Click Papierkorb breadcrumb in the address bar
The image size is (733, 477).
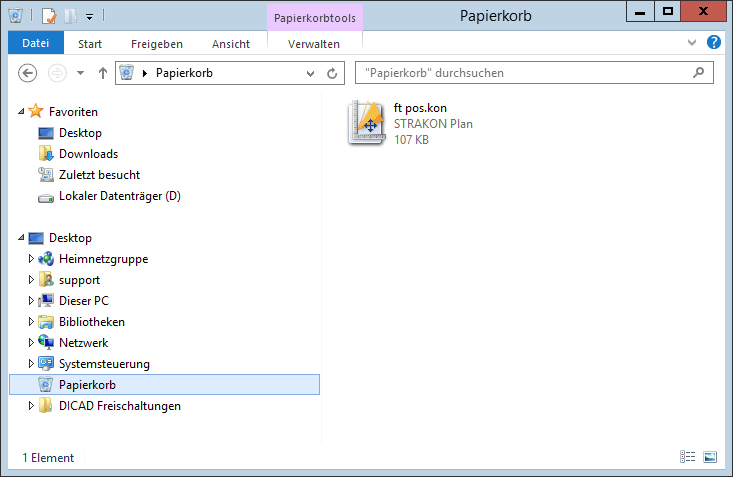click(x=184, y=73)
